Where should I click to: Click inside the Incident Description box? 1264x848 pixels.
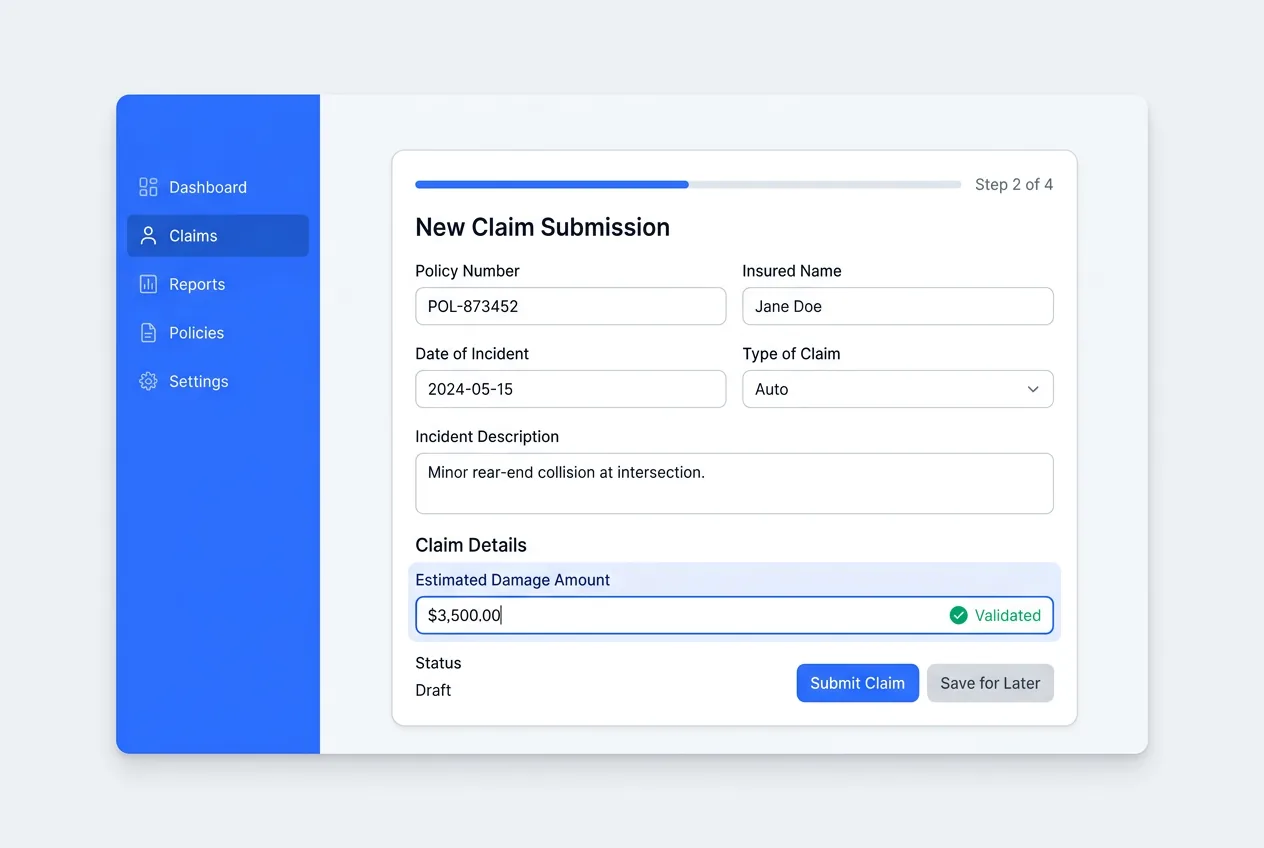[x=735, y=483]
